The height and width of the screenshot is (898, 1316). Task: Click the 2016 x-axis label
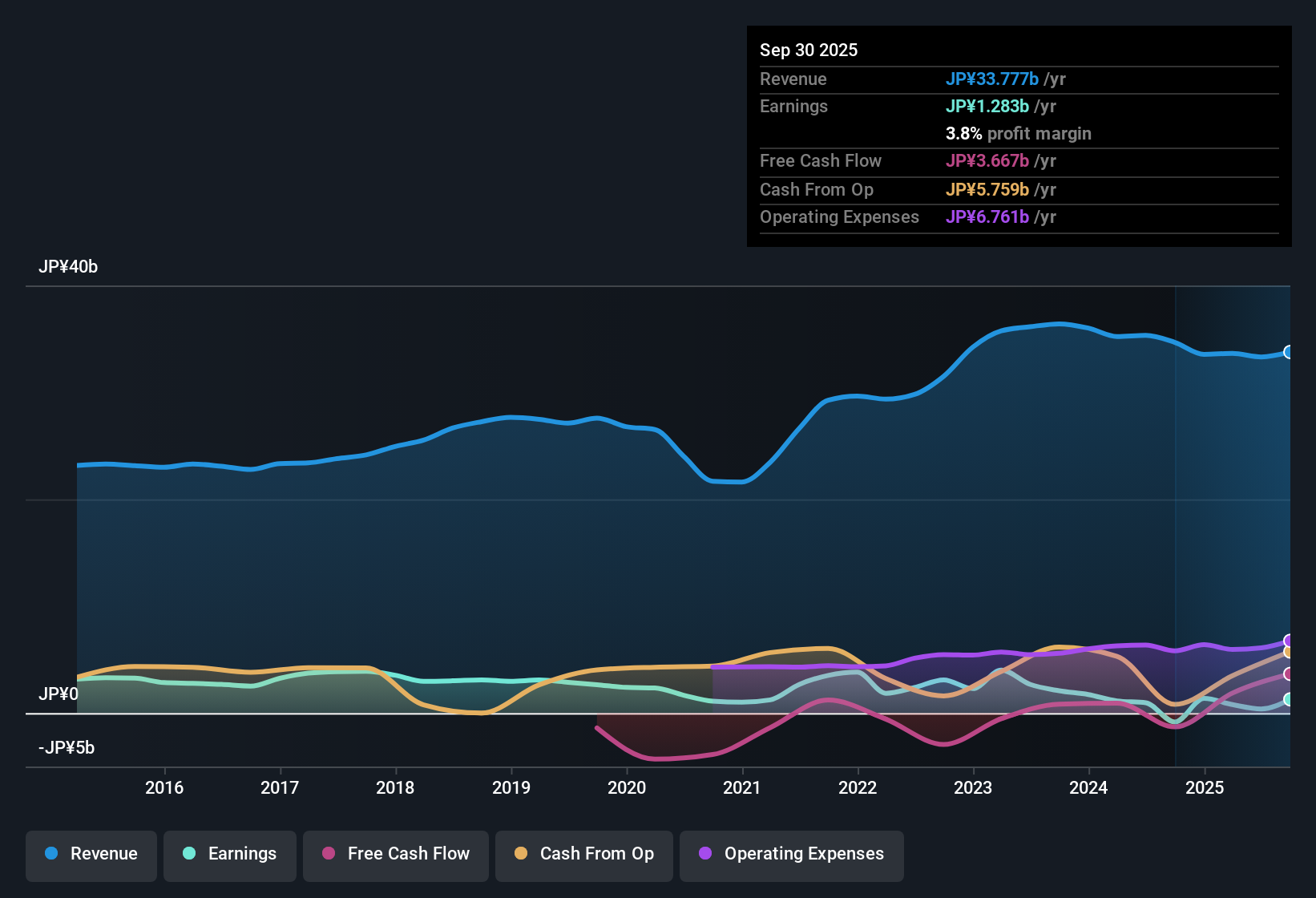(x=164, y=787)
